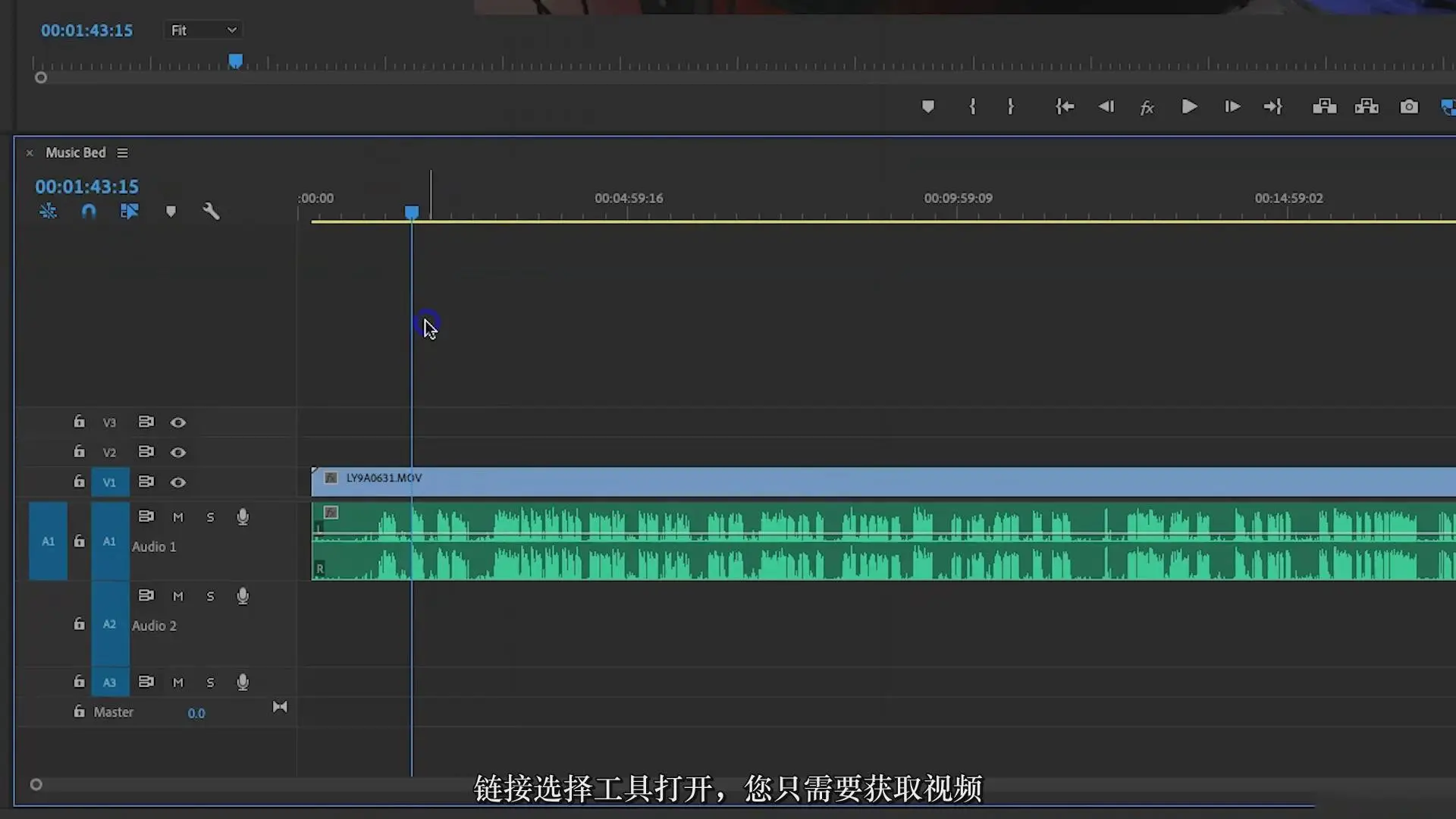Click the Add Marker button in monitor controls
Viewport: 1456px width, 819px height.
[928, 107]
